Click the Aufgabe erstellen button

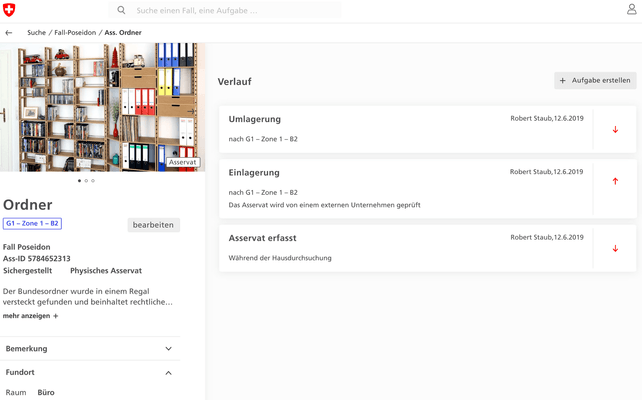pos(595,80)
